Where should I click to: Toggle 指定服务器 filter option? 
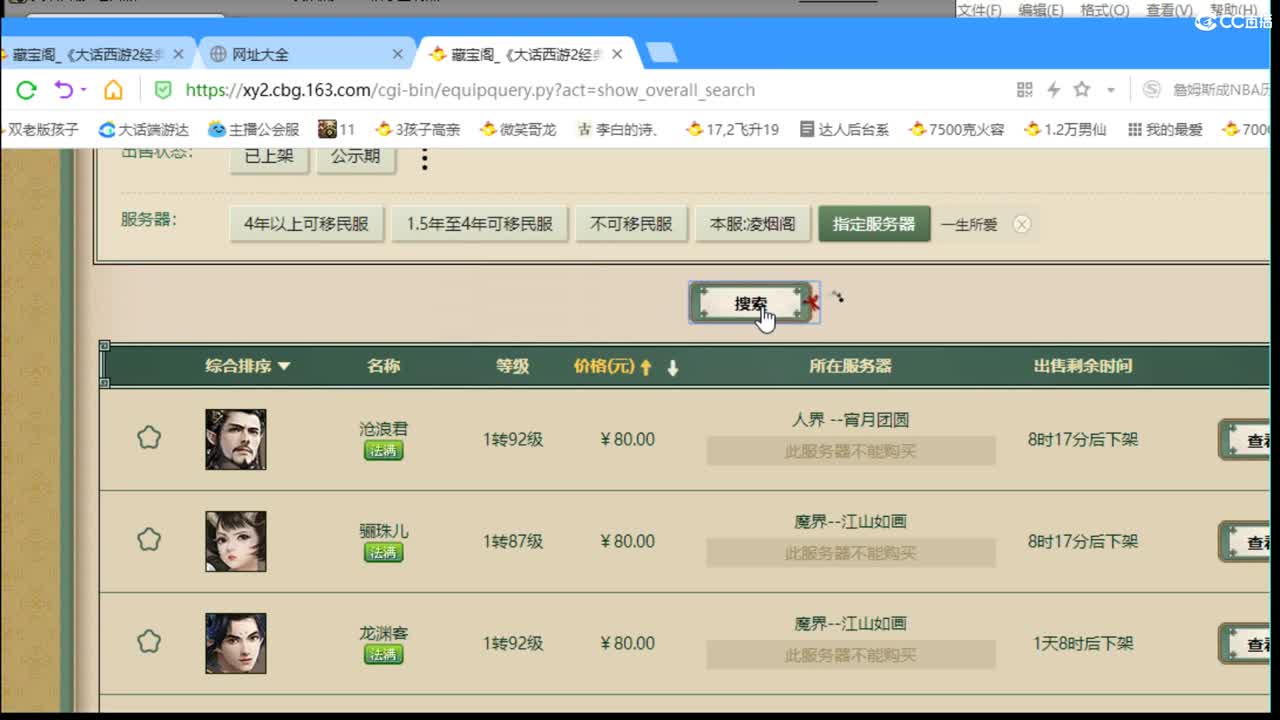point(874,224)
